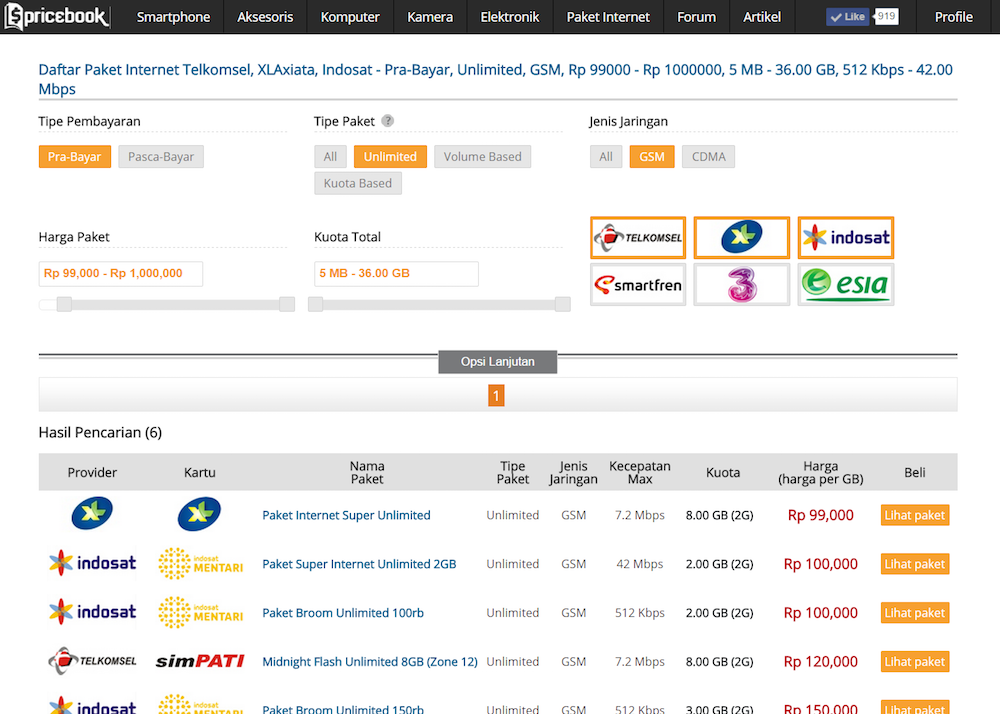Screen dimensions: 1000x714
Task: Open the Smartphone menu
Action: coord(173,17)
